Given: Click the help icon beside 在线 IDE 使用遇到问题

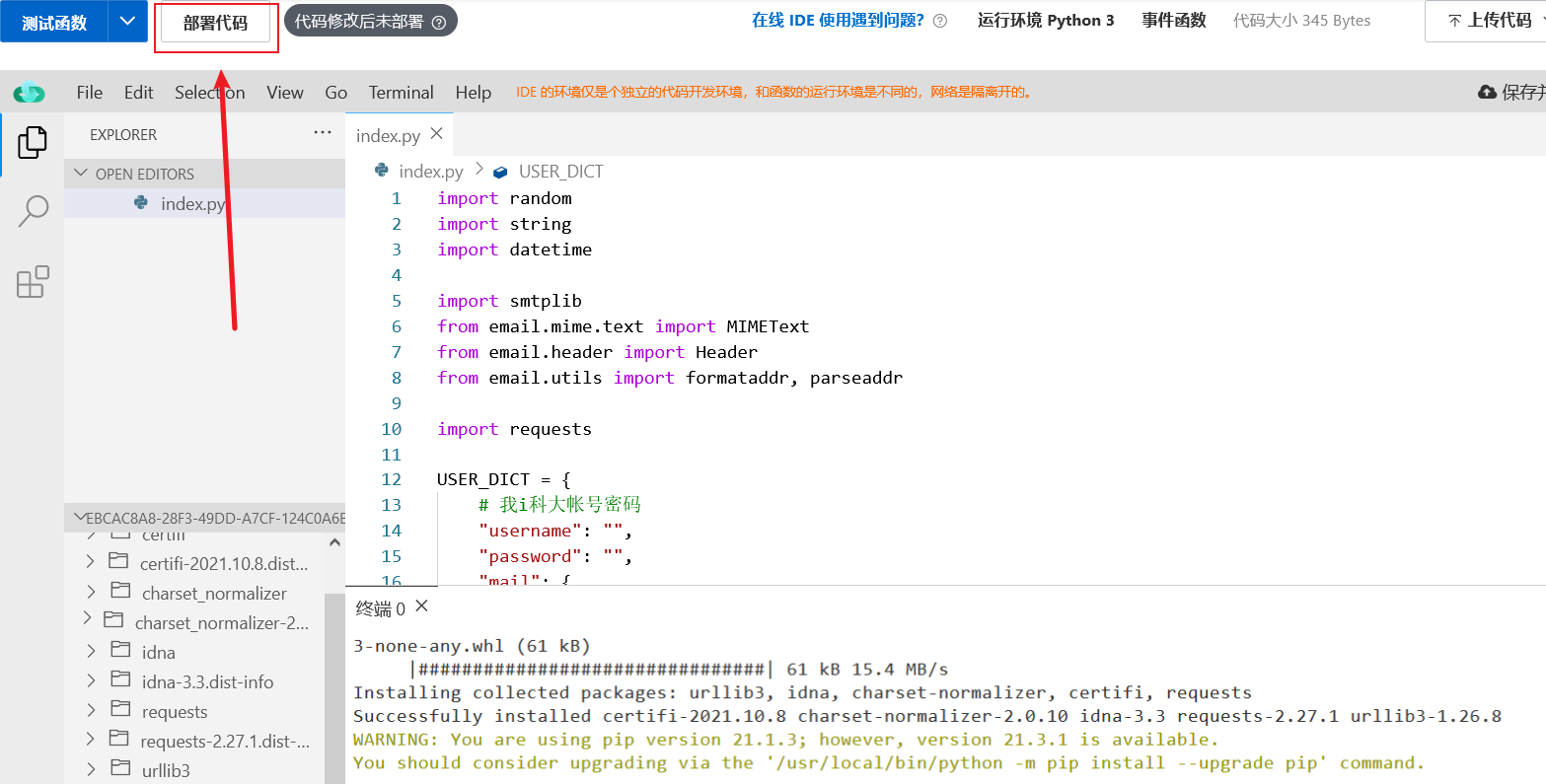Looking at the screenshot, I should tap(940, 21).
